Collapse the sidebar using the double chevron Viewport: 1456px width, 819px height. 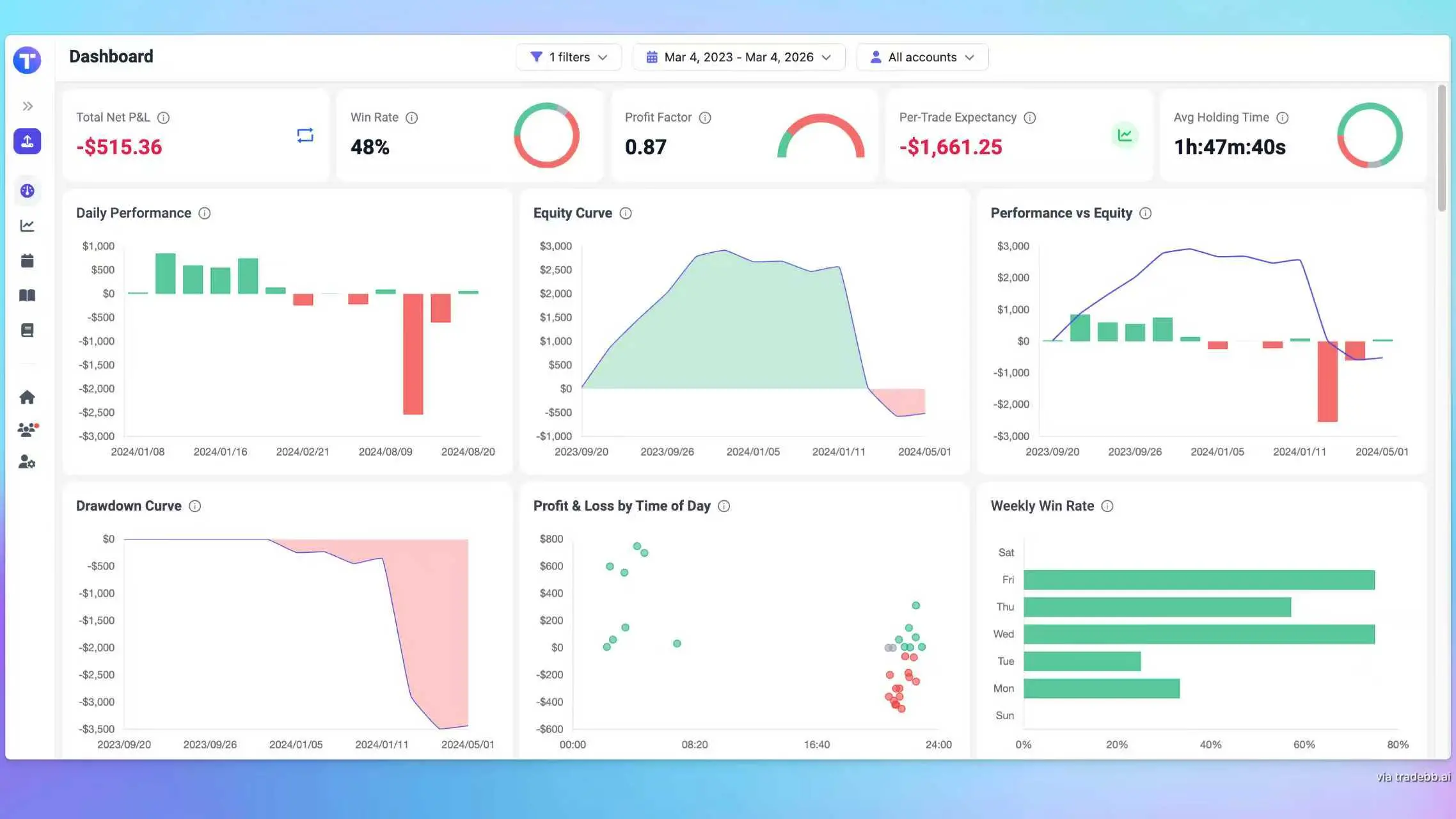pyautogui.click(x=27, y=106)
